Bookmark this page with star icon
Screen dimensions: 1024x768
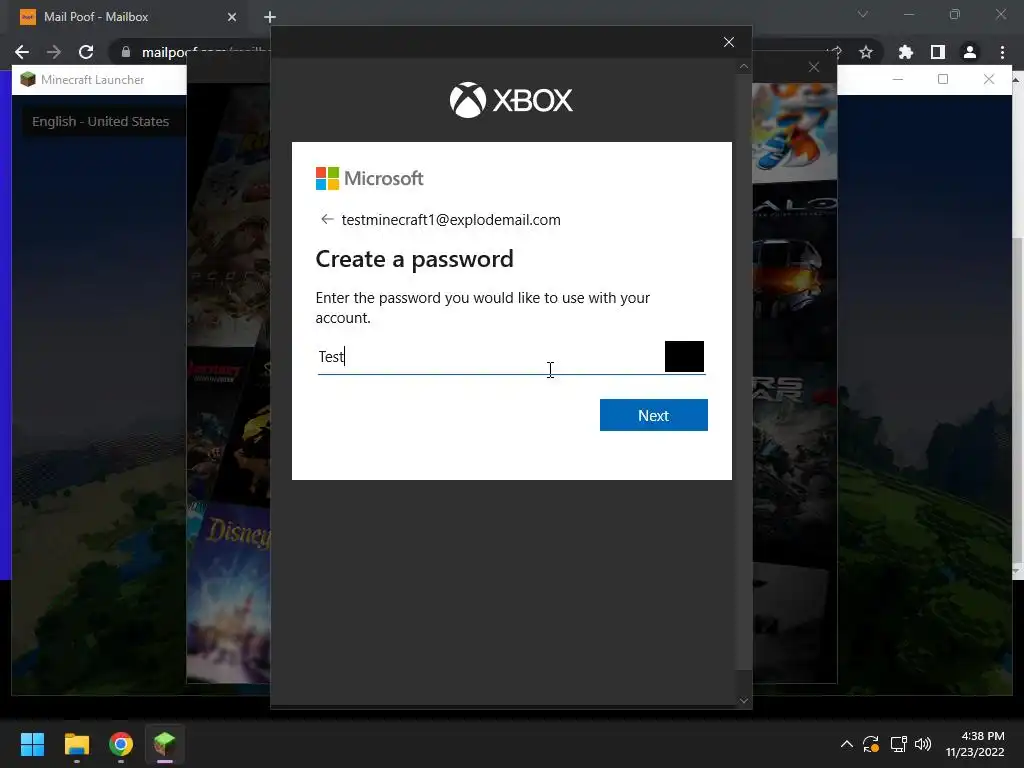coord(866,52)
